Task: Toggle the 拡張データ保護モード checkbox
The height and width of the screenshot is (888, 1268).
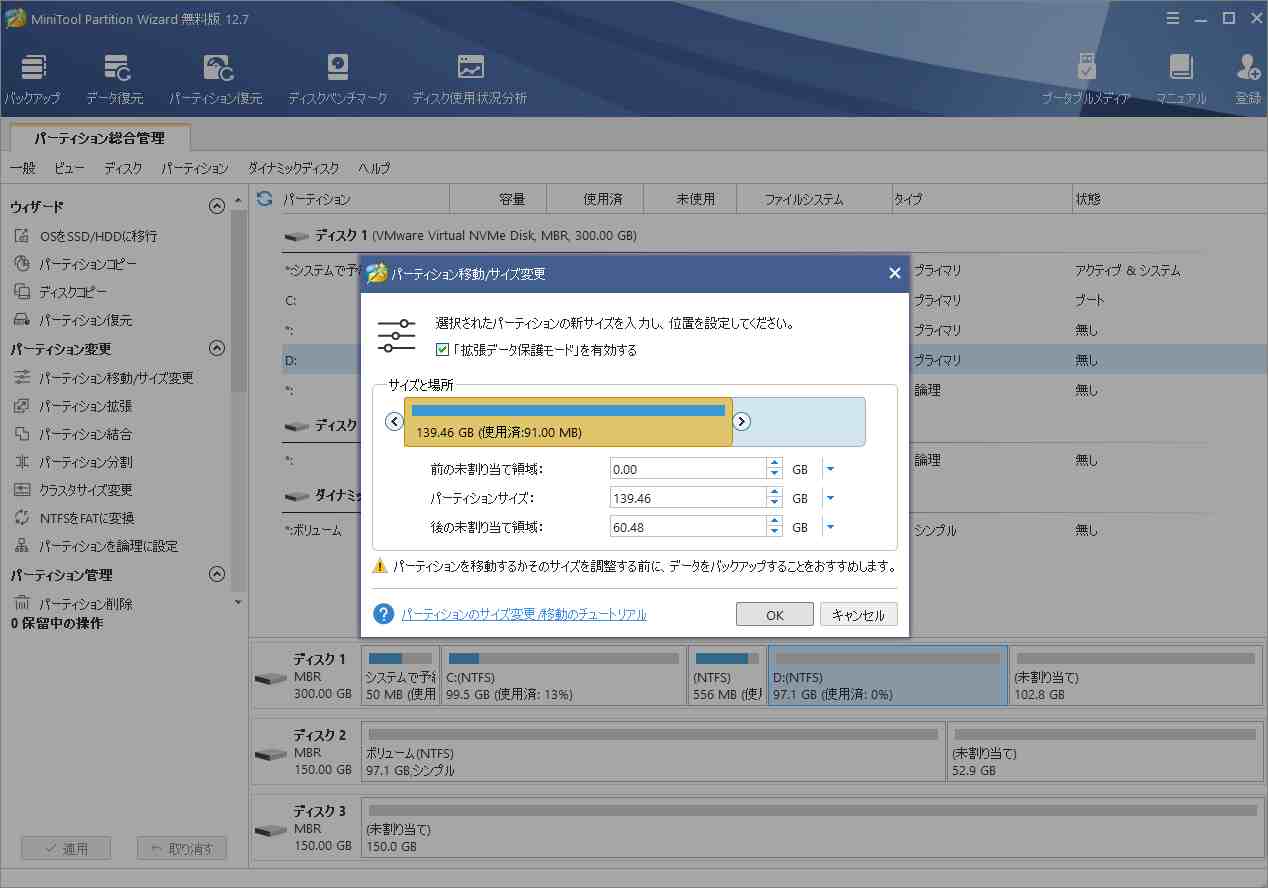Action: (442, 350)
